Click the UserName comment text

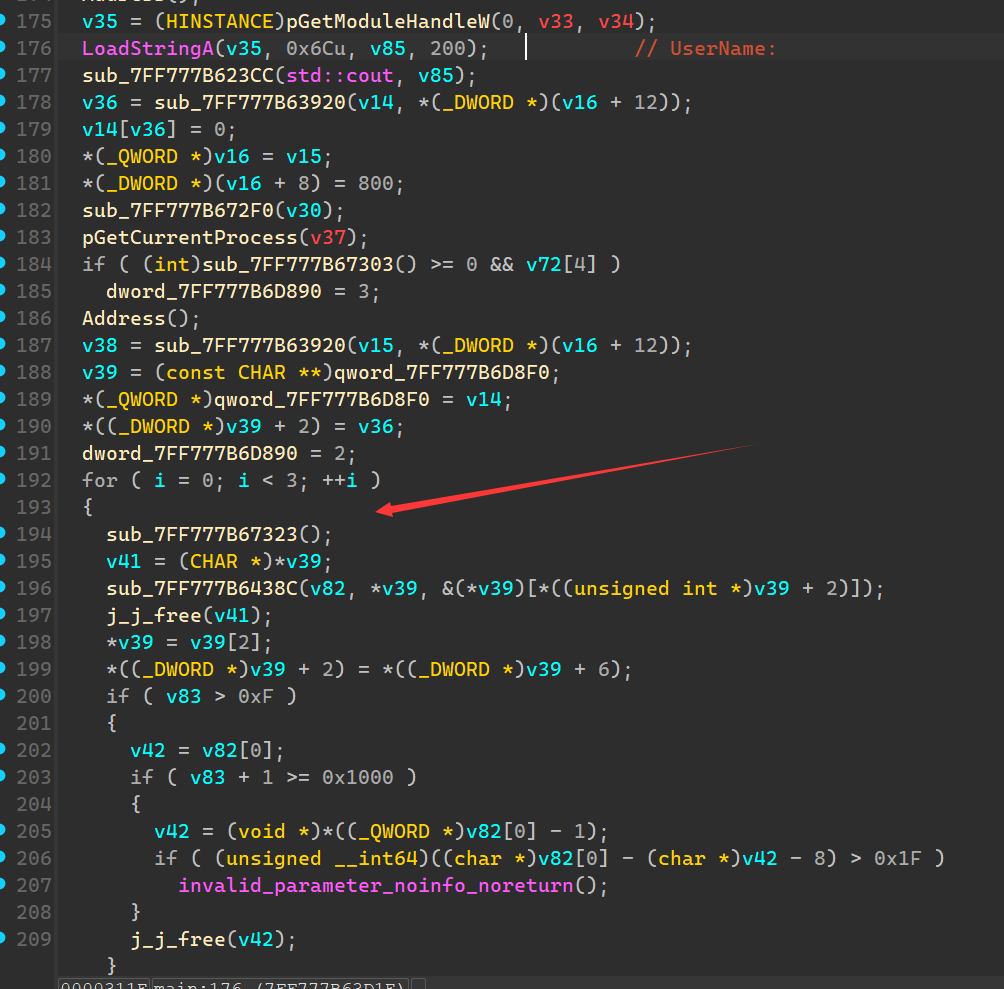[x=722, y=49]
